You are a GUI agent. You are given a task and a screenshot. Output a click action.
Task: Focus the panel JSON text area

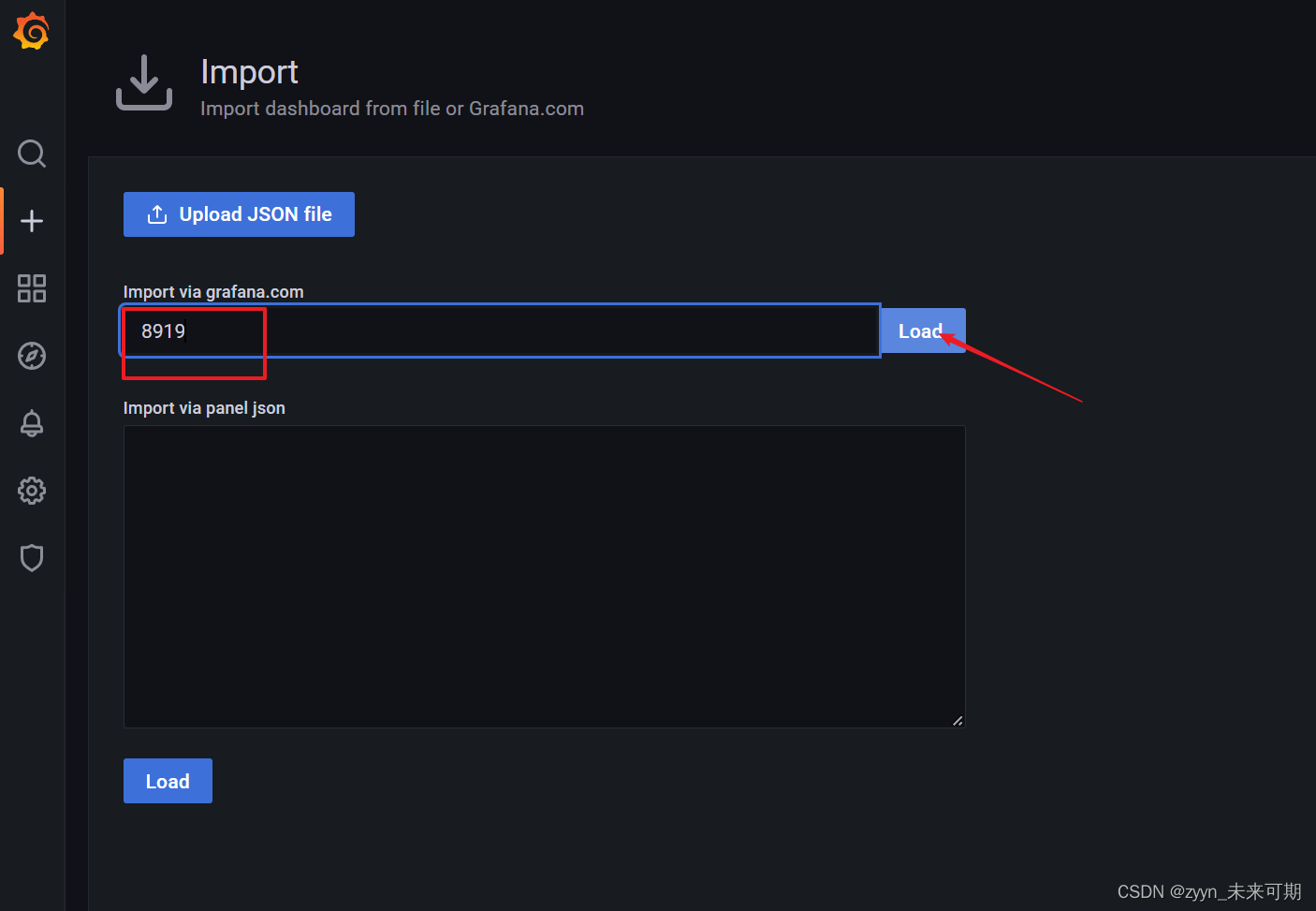(544, 577)
